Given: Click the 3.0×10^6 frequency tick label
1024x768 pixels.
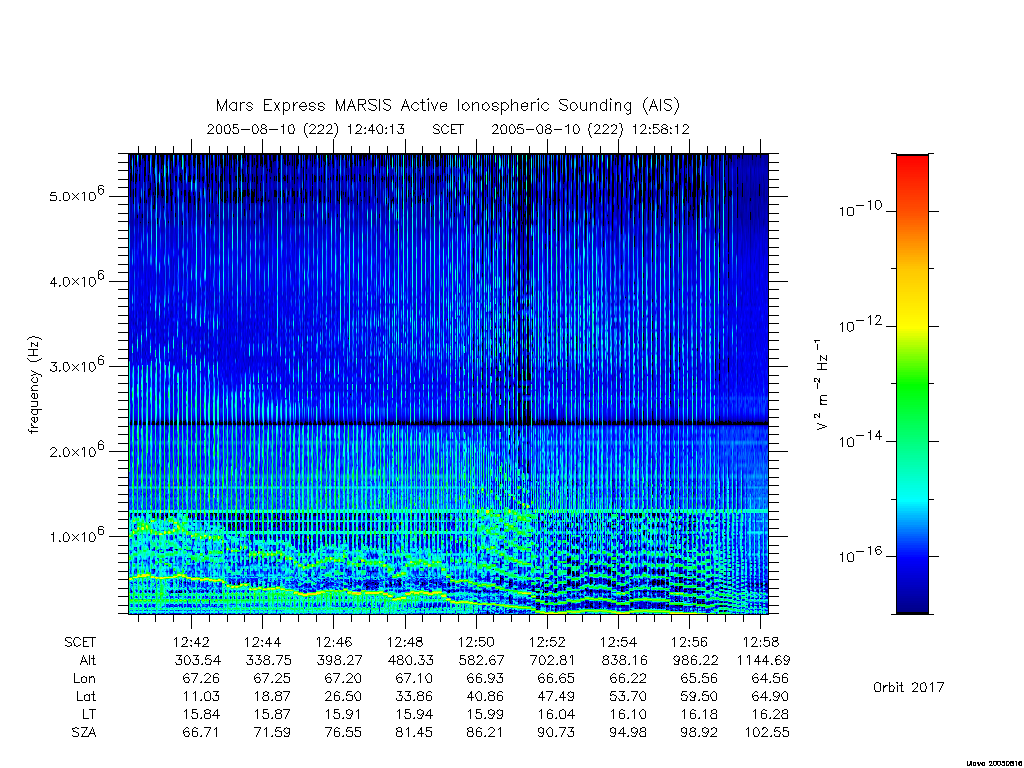Looking at the screenshot, I should coord(76,364).
